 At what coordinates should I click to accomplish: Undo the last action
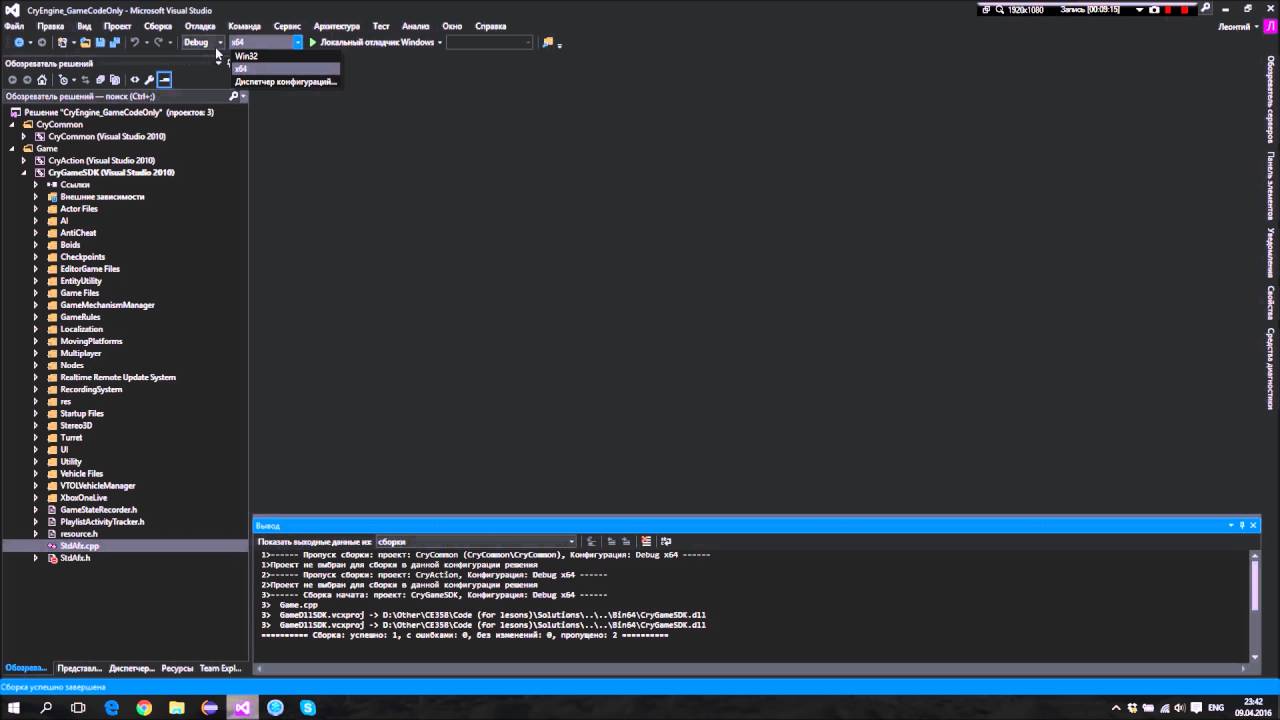pyautogui.click(x=134, y=43)
